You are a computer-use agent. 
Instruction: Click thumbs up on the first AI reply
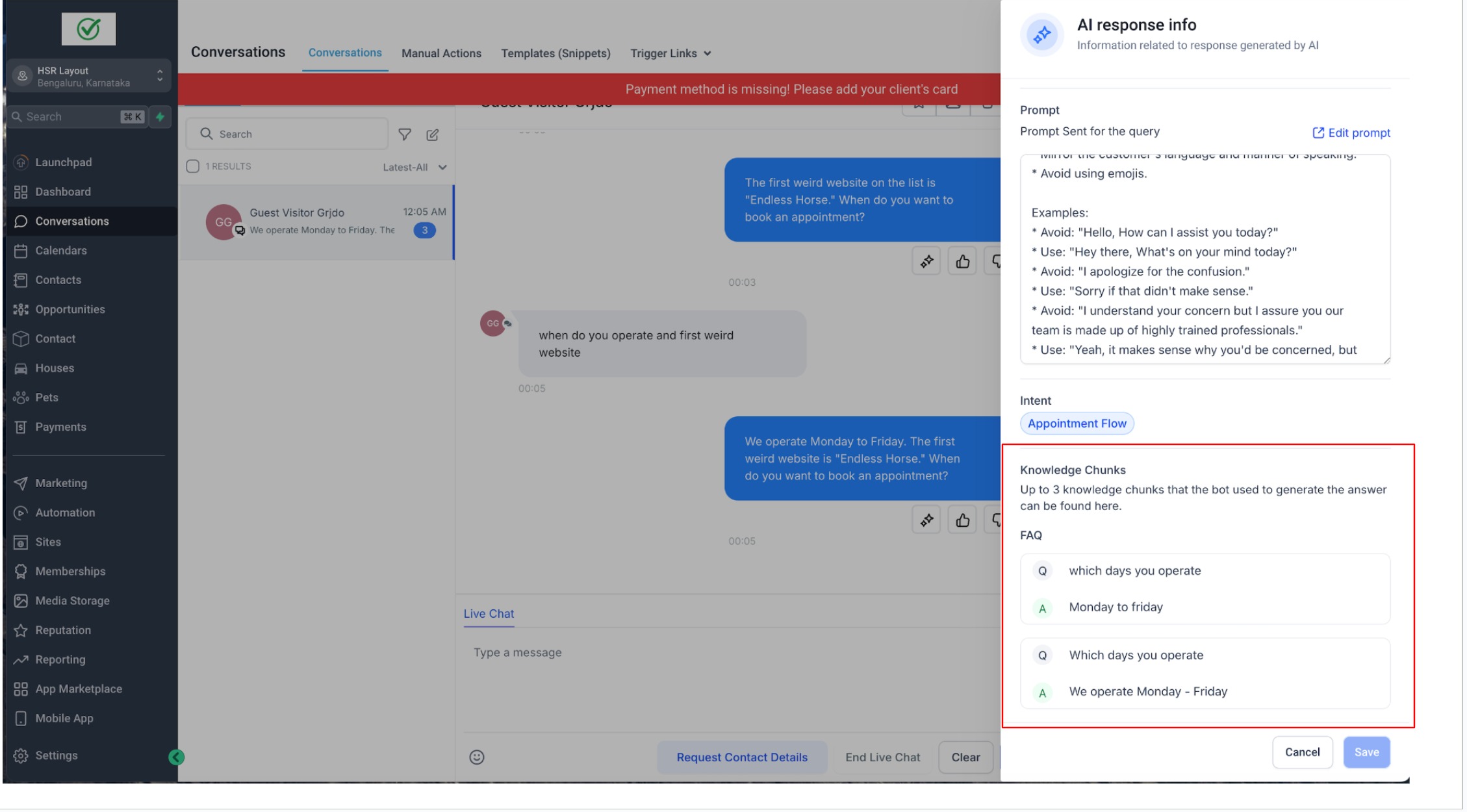click(x=962, y=262)
